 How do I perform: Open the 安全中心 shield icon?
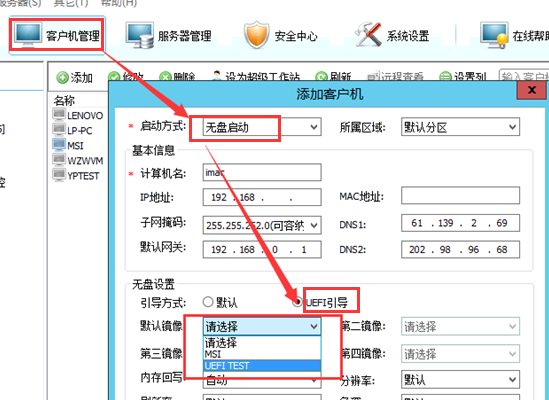coord(257,35)
